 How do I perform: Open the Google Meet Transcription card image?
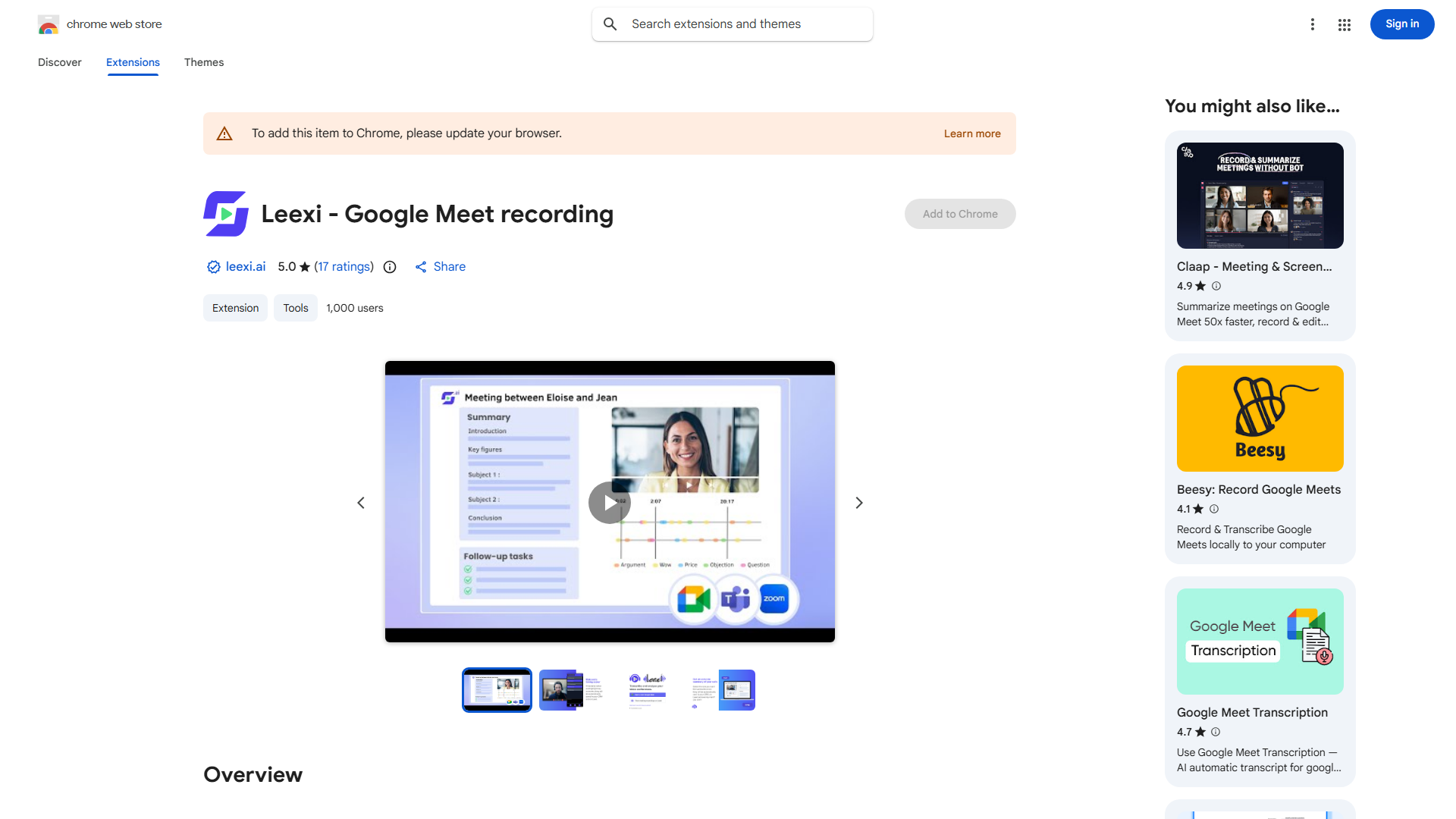1260,642
